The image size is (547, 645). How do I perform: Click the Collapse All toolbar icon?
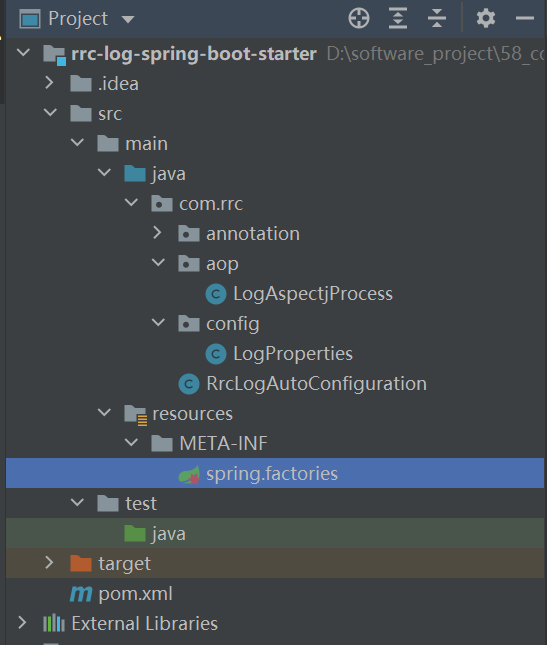(437, 19)
